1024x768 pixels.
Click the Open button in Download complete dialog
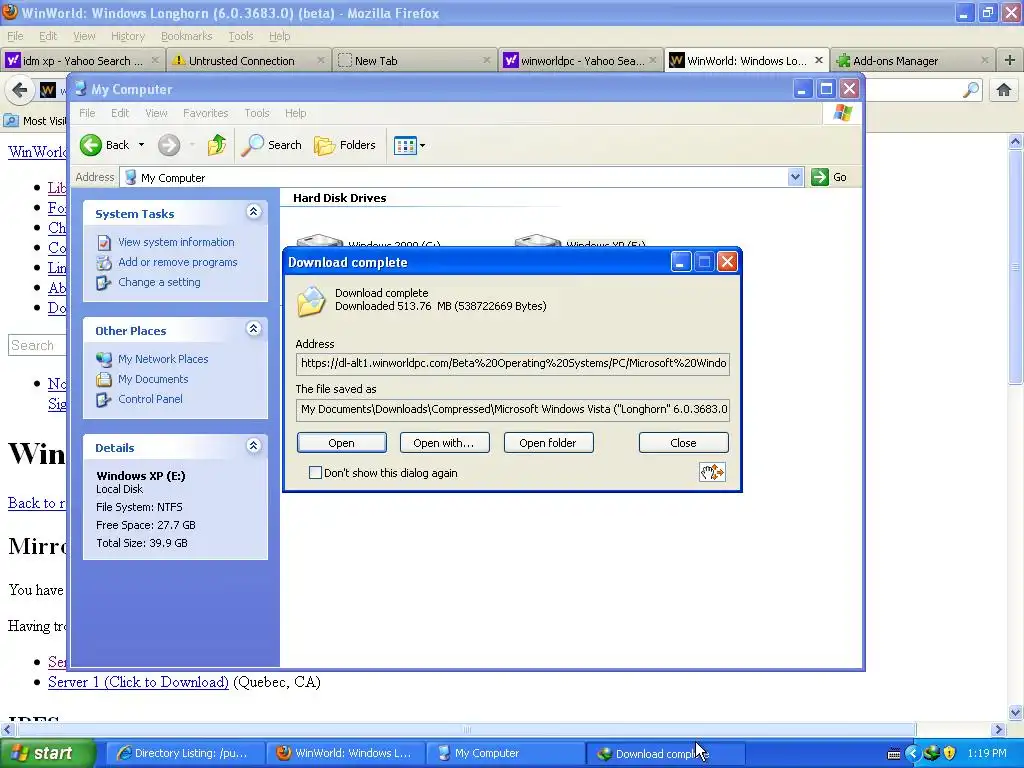pos(342,443)
